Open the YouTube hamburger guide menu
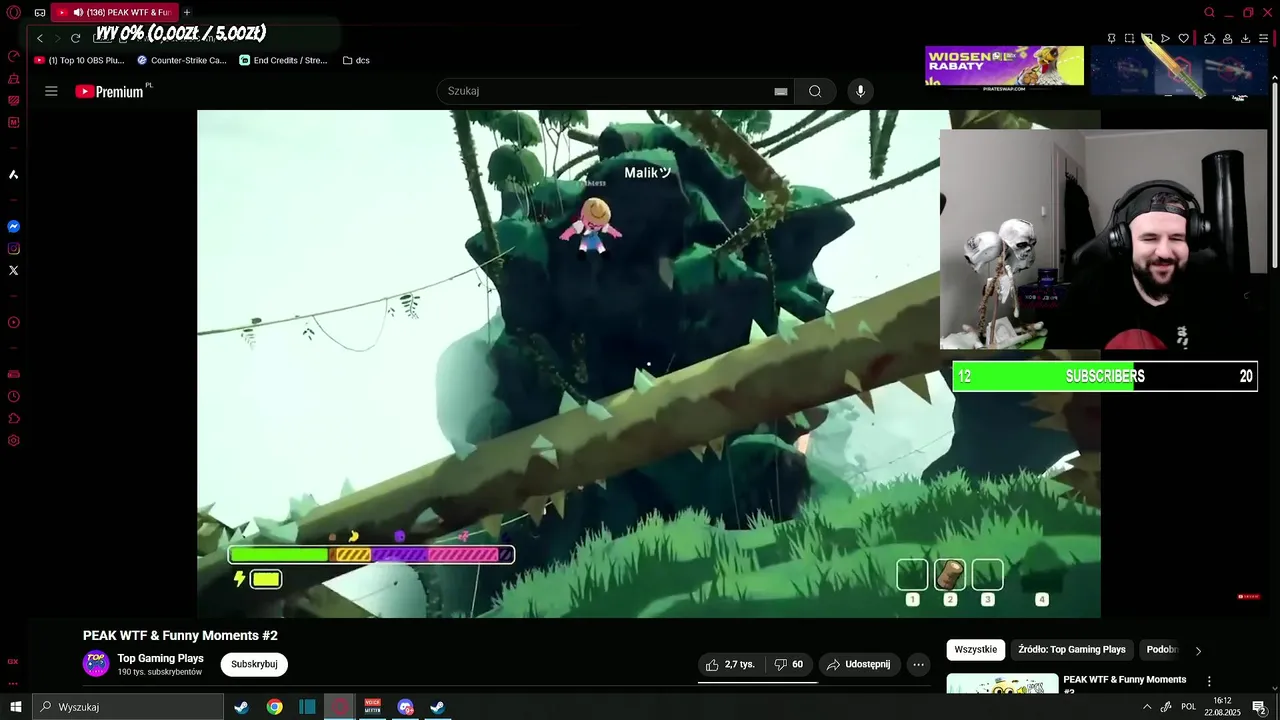The height and width of the screenshot is (720, 1280). coord(51,91)
